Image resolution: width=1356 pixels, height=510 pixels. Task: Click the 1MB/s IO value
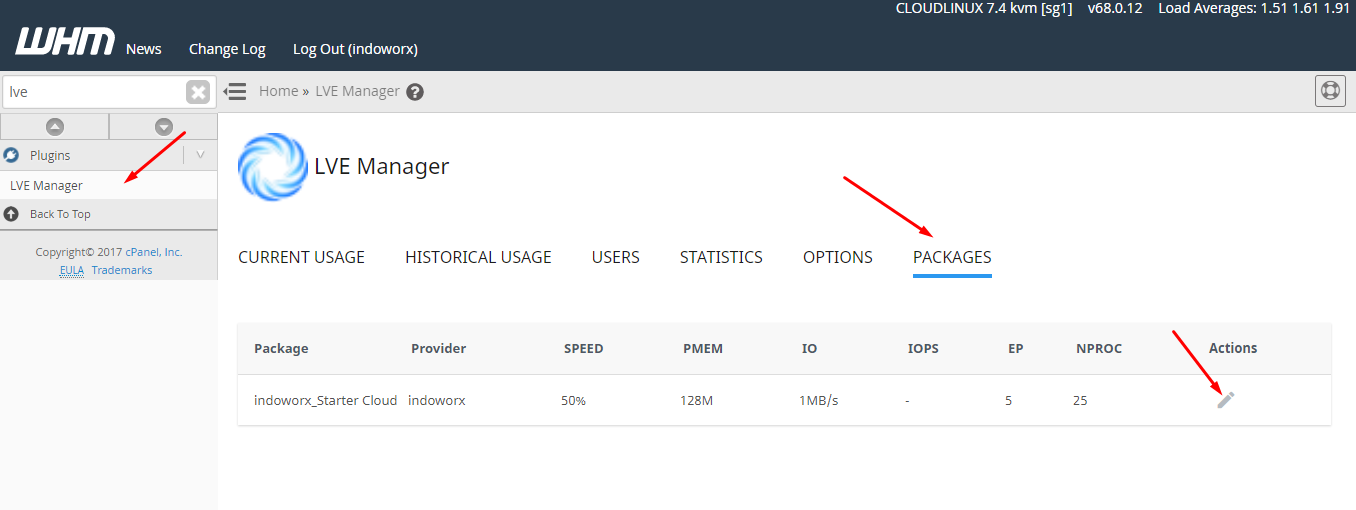pyautogui.click(x=818, y=400)
